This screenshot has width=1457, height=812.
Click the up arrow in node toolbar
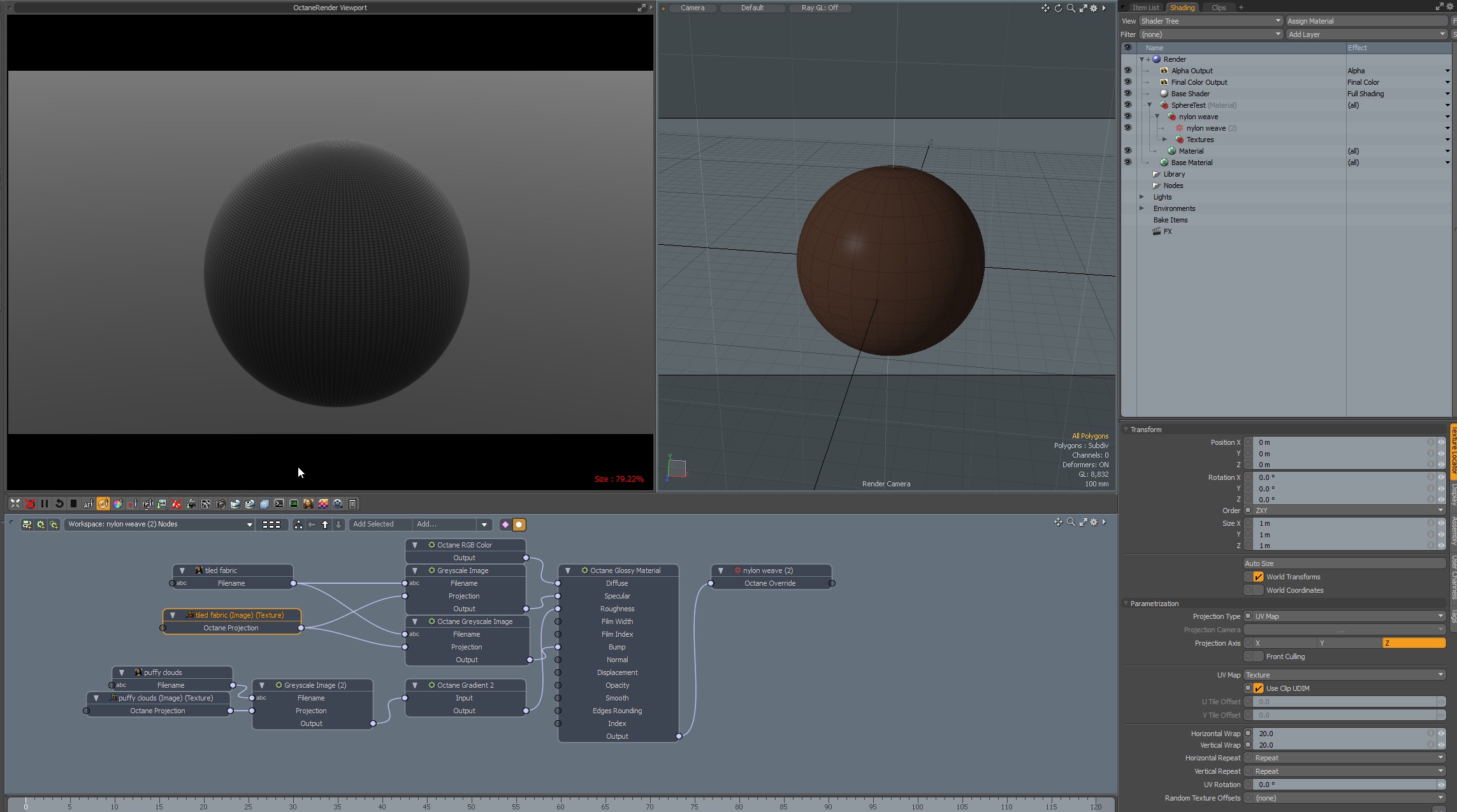point(325,525)
